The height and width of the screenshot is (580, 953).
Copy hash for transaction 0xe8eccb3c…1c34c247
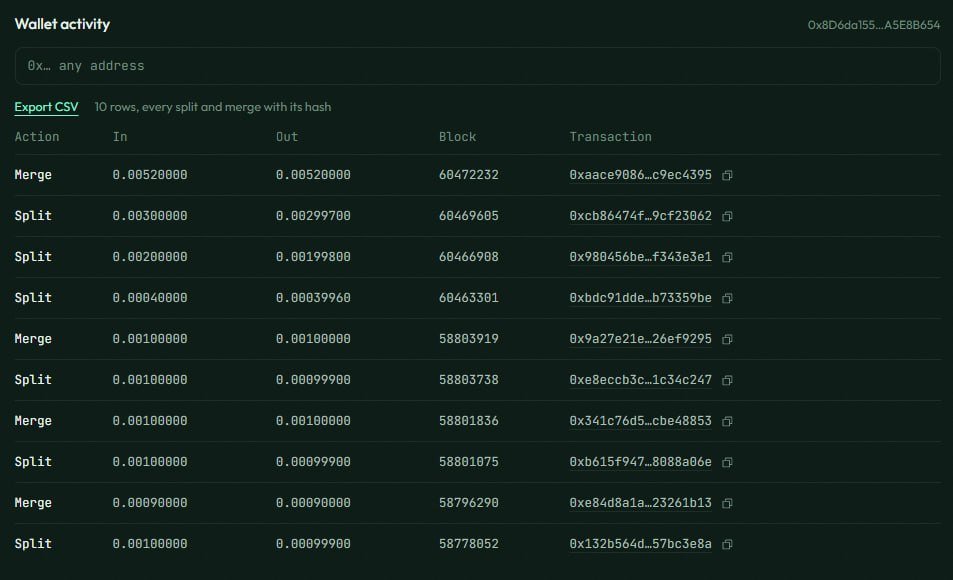pyautogui.click(x=727, y=380)
